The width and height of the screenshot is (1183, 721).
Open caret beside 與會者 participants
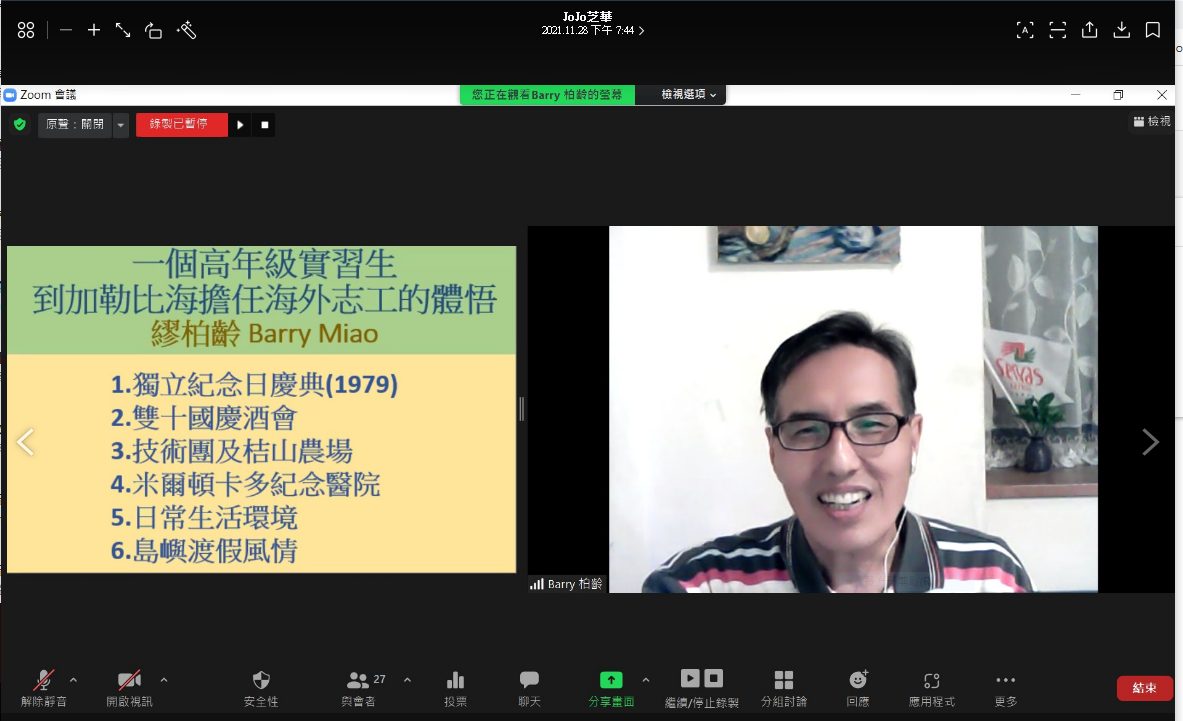click(407, 680)
